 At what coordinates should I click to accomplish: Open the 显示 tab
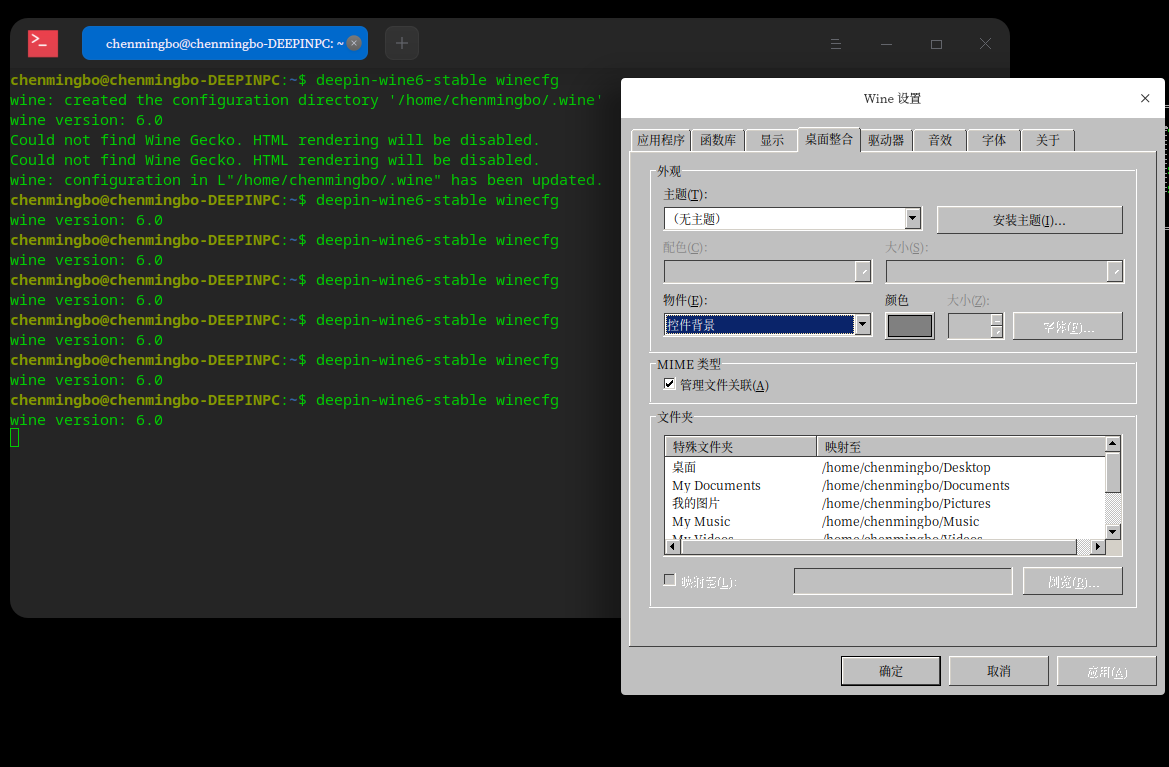tap(772, 140)
